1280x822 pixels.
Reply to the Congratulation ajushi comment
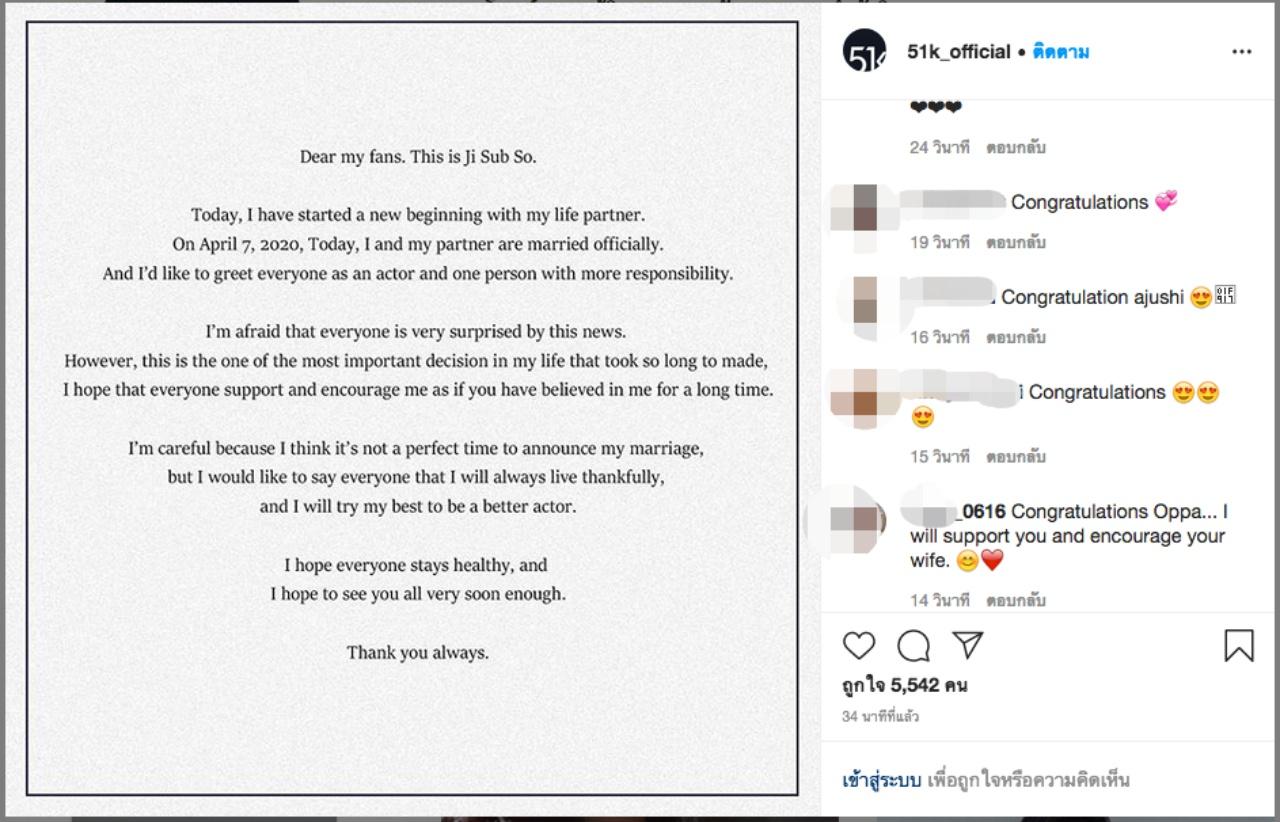pyautogui.click(x=1015, y=338)
